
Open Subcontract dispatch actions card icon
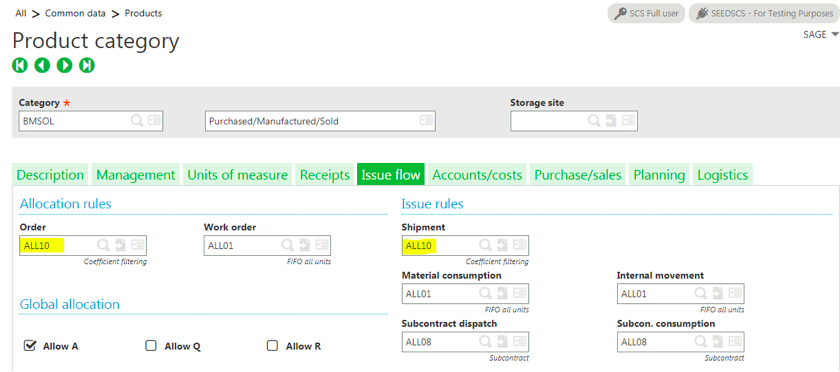[x=520, y=341]
